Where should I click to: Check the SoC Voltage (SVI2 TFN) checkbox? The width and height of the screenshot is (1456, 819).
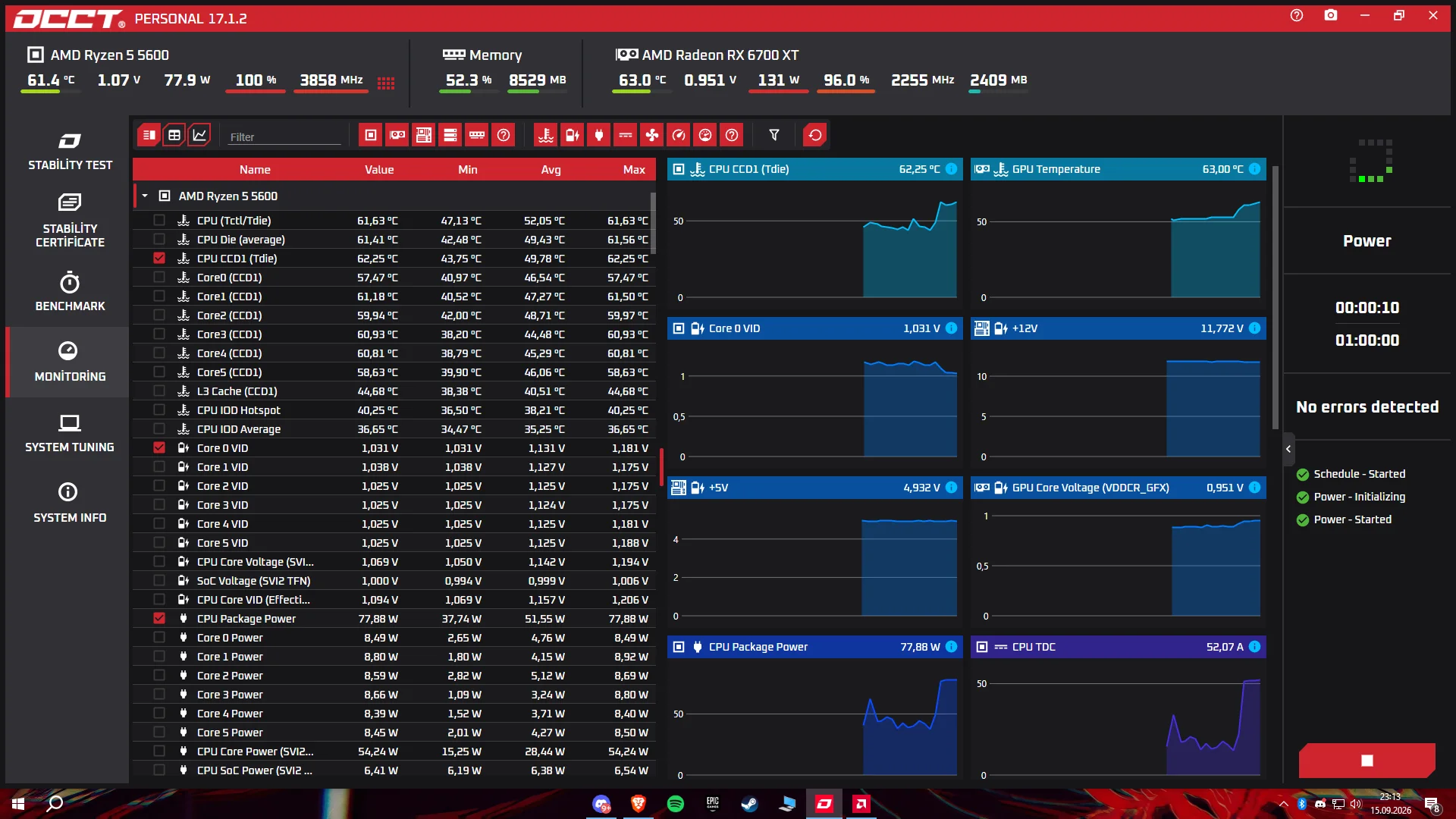[159, 581]
